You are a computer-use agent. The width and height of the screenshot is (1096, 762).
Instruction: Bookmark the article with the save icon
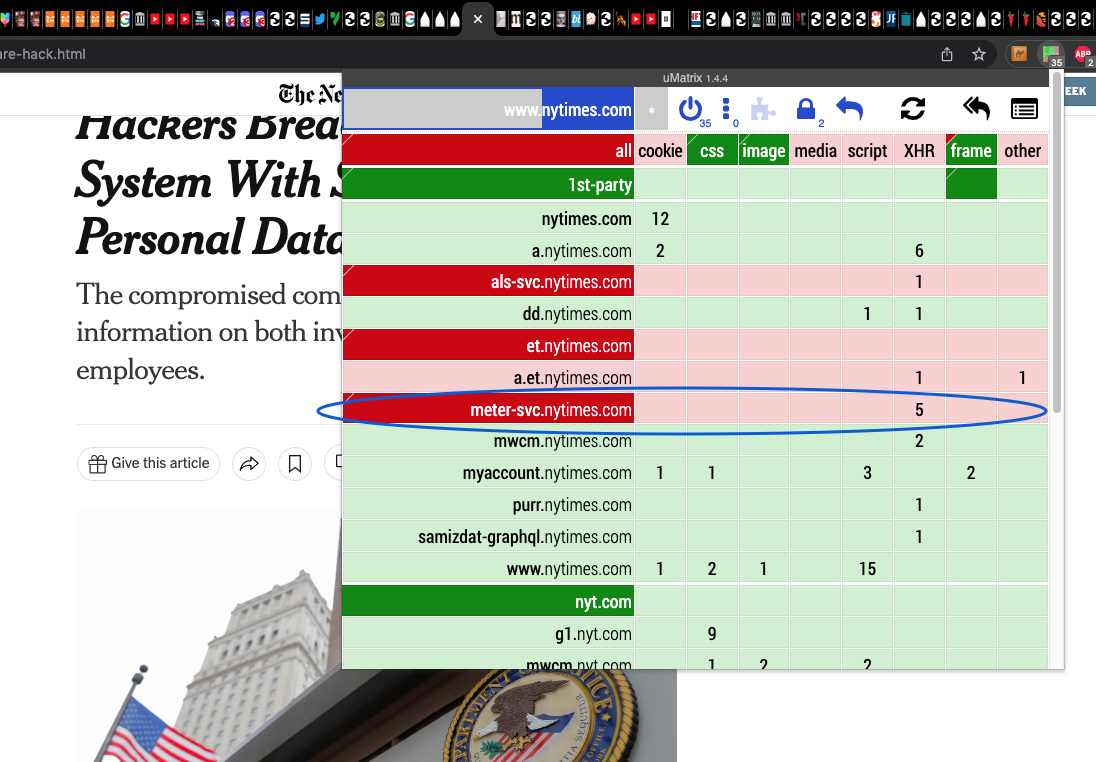coord(295,464)
